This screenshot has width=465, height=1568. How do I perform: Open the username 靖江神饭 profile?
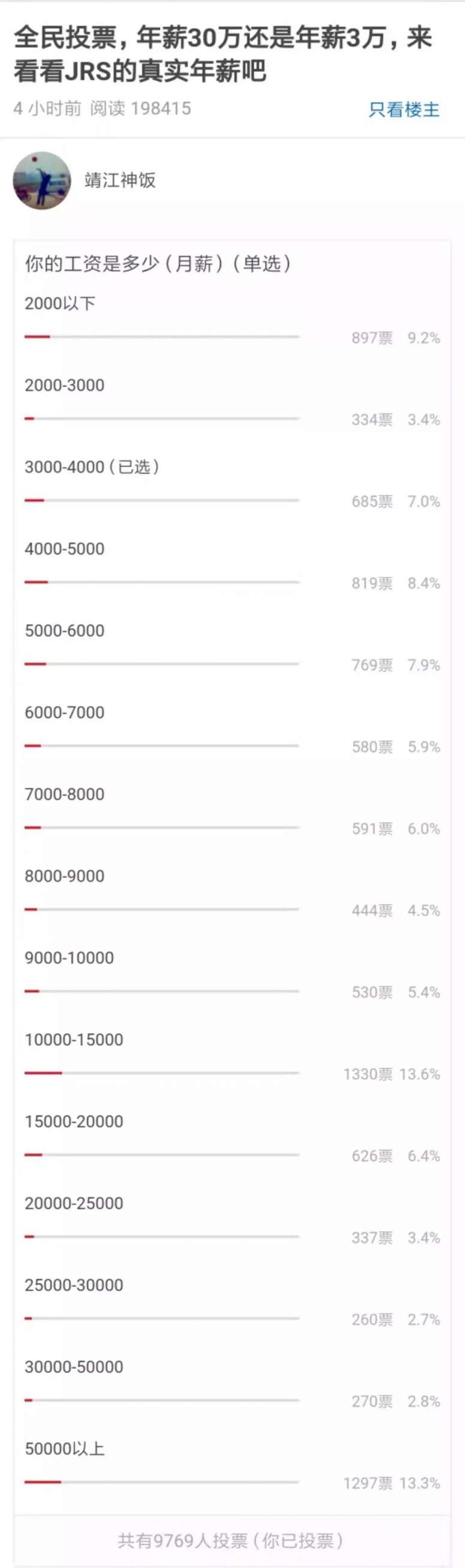click(x=120, y=180)
